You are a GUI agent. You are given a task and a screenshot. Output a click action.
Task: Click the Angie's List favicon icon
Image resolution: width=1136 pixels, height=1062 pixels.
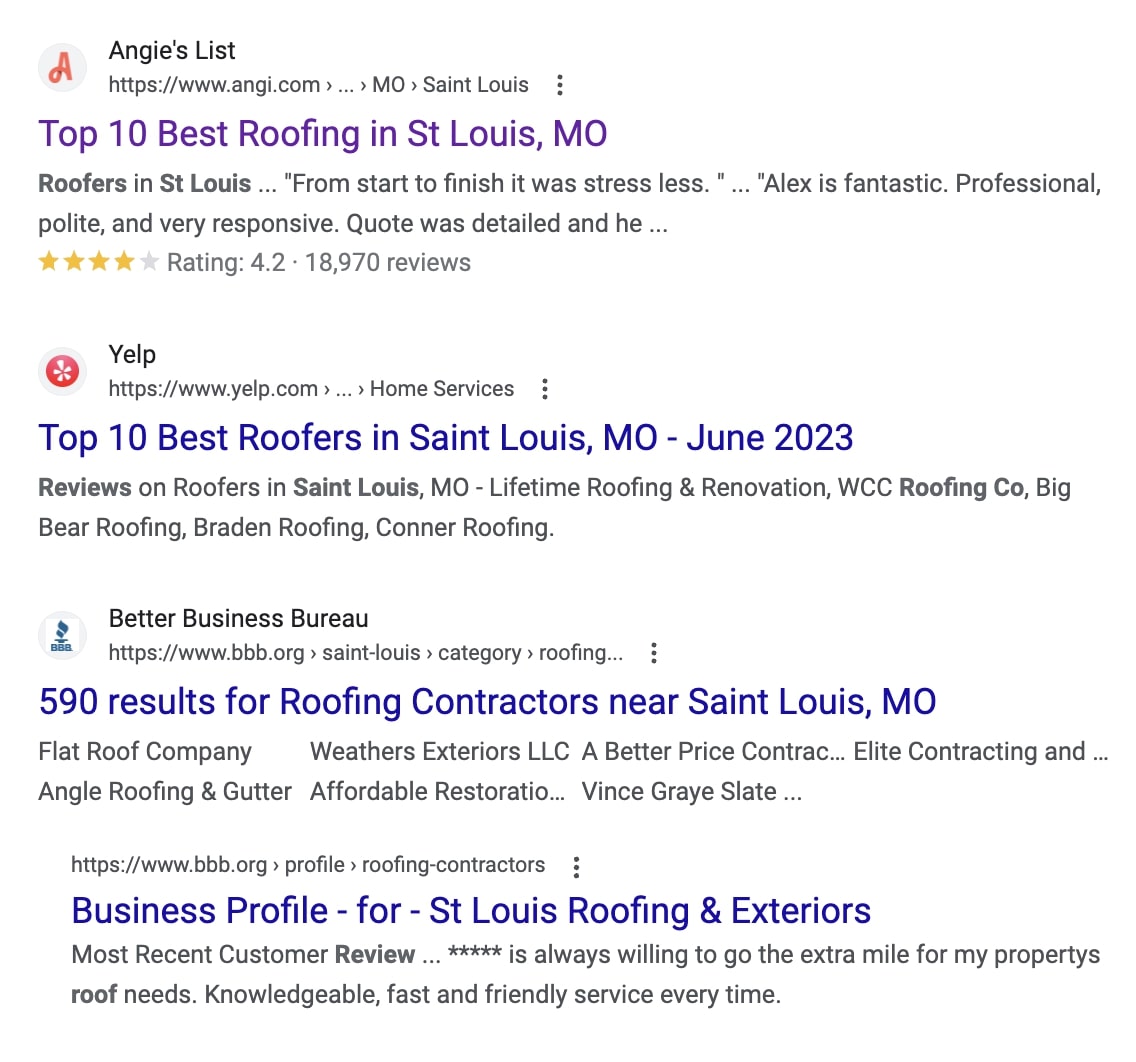click(x=62, y=68)
